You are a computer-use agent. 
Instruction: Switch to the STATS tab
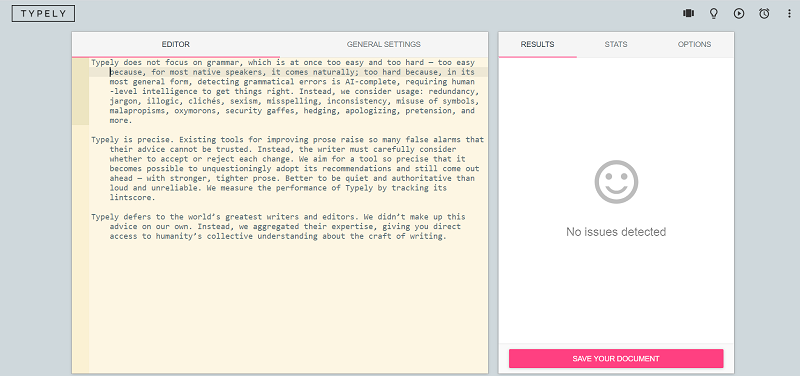pyautogui.click(x=616, y=44)
